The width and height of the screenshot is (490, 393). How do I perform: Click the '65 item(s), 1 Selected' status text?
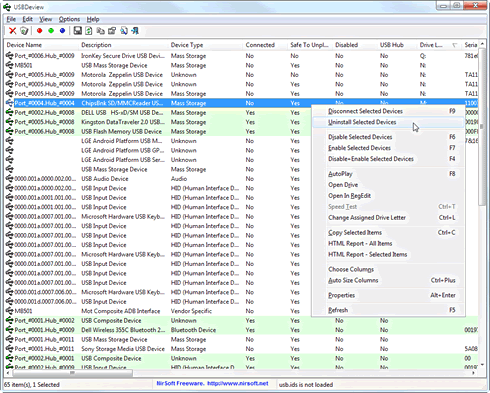pyautogui.click(x=32, y=385)
